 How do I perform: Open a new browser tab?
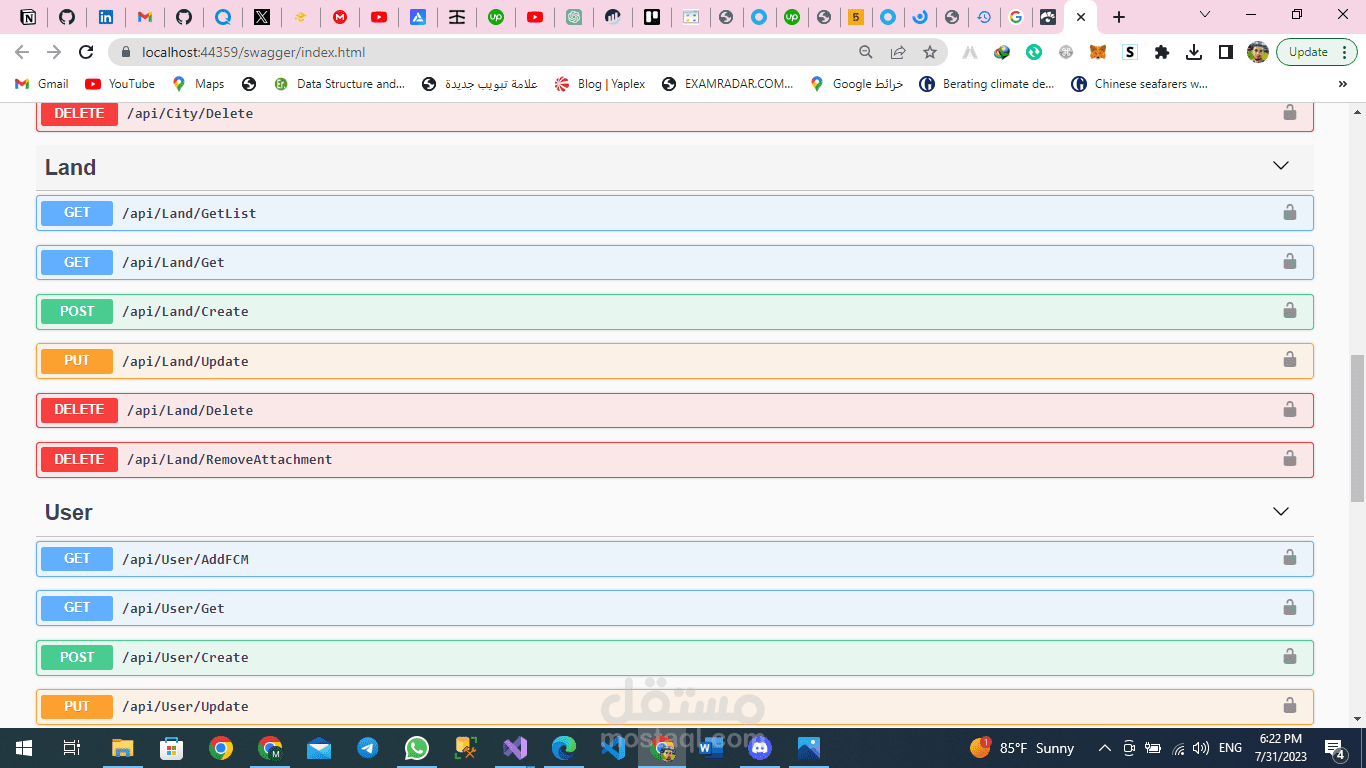point(1119,17)
